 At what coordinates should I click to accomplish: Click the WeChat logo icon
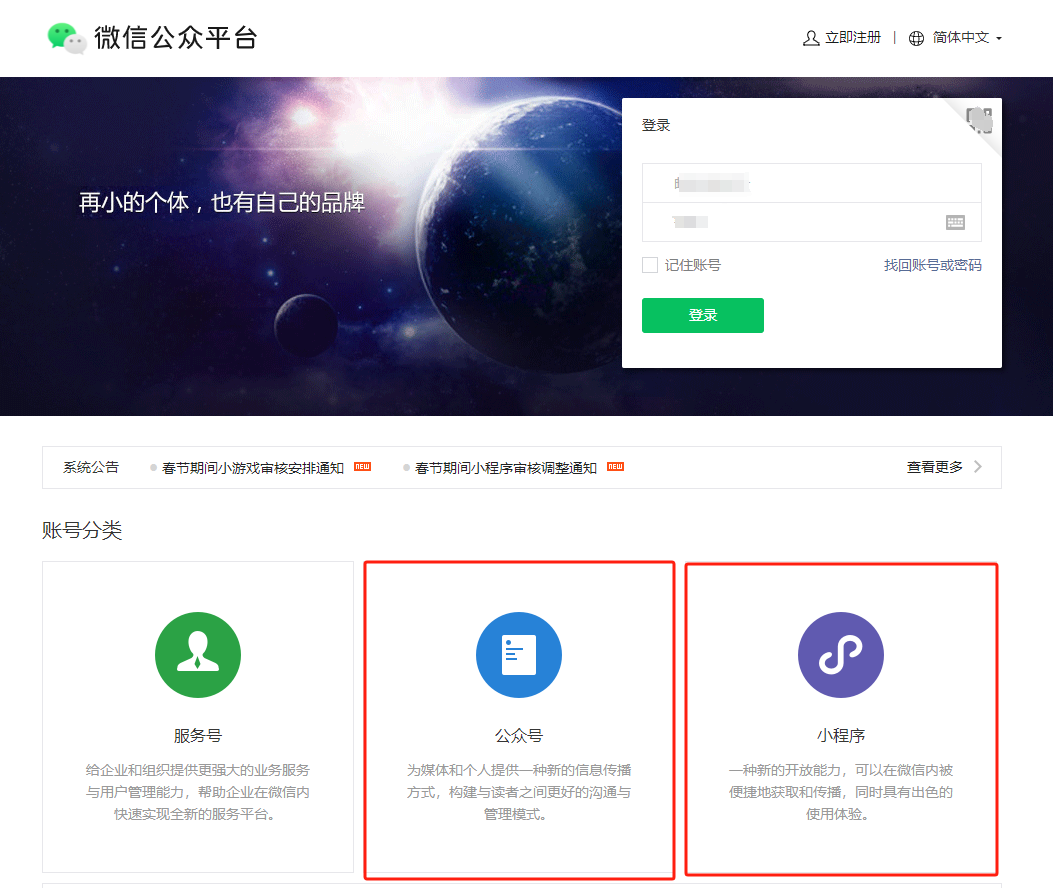pyautogui.click(x=66, y=38)
